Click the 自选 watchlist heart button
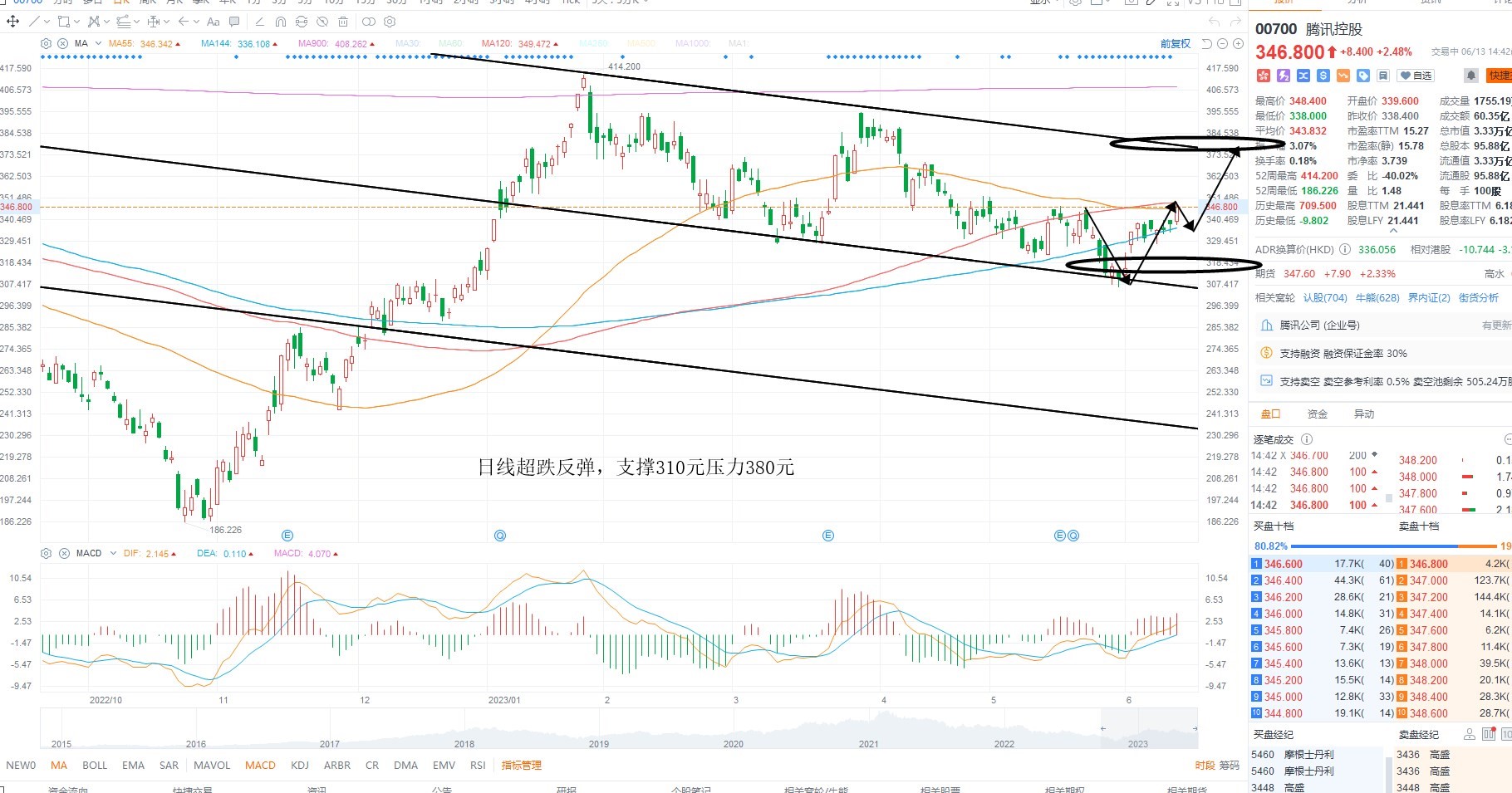The height and width of the screenshot is (793, 1512). (1416, 76)
